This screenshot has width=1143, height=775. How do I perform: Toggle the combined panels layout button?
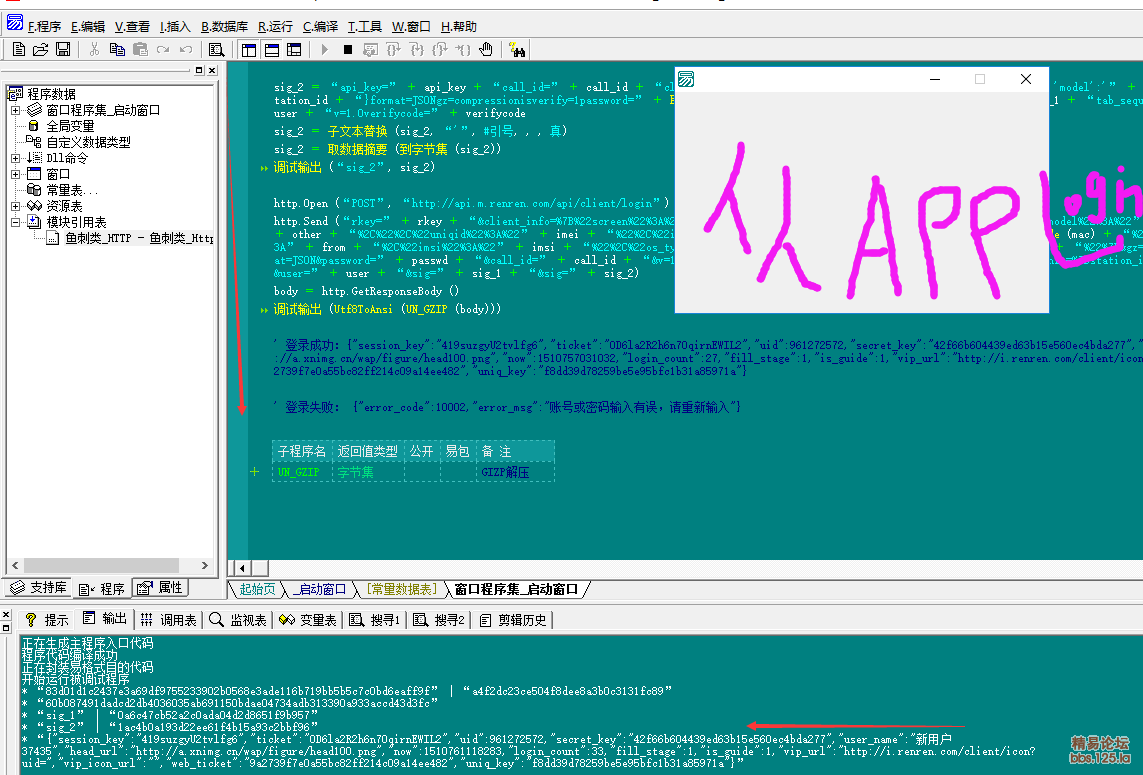coord(294,49)
